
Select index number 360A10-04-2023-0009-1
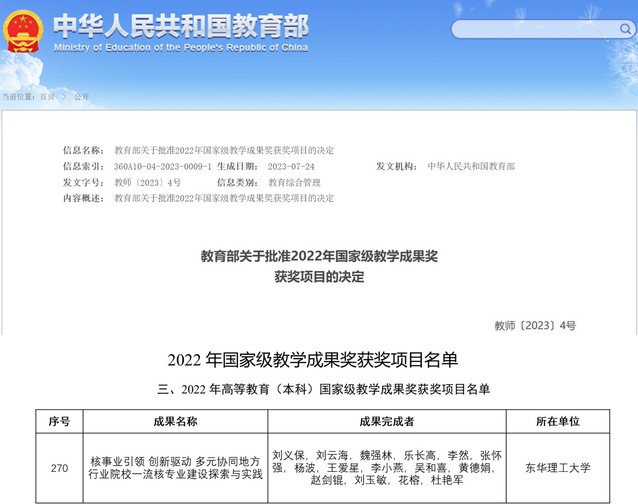point(163,166)
